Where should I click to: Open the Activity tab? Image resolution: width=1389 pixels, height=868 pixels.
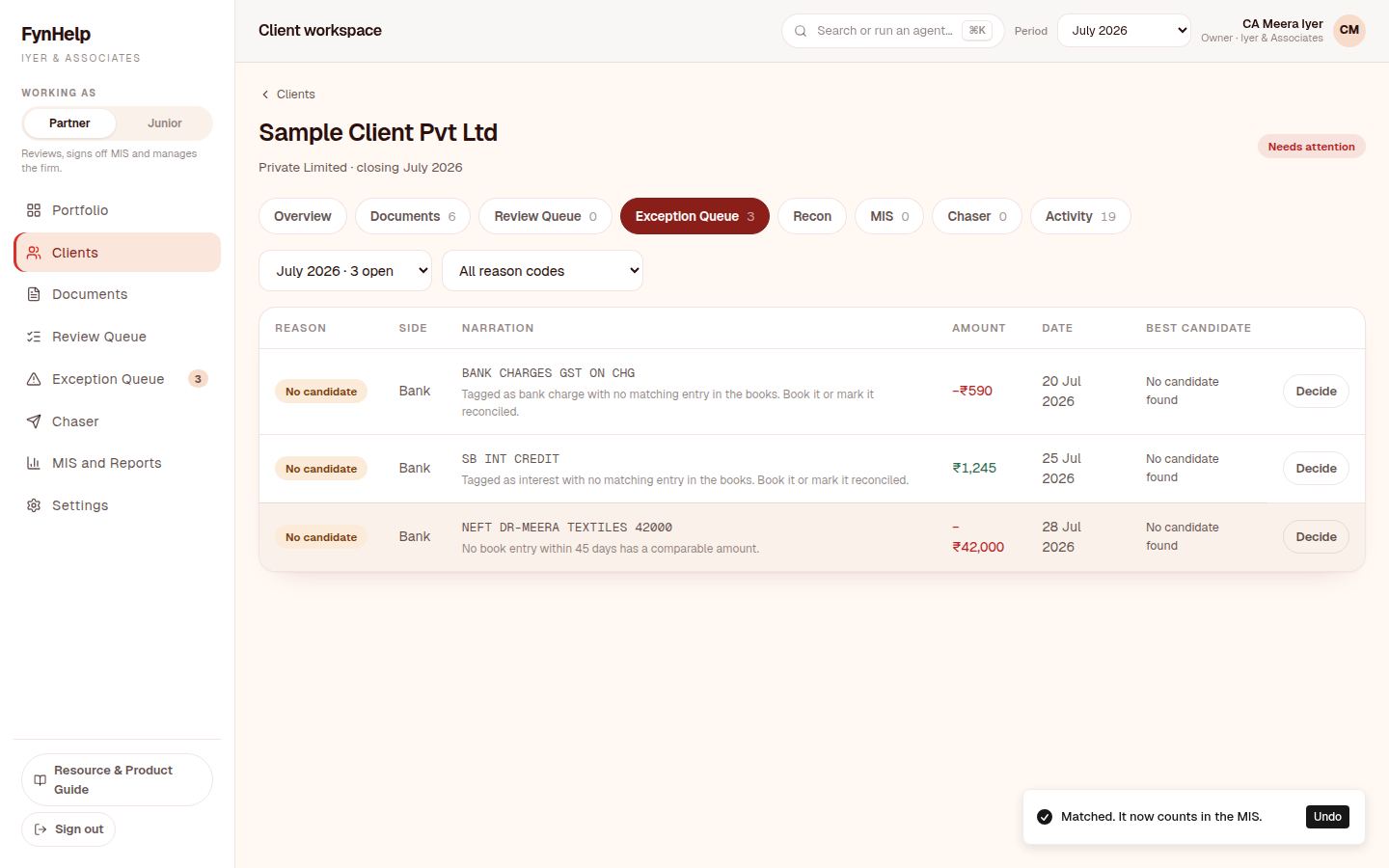tap(1080, 216)
